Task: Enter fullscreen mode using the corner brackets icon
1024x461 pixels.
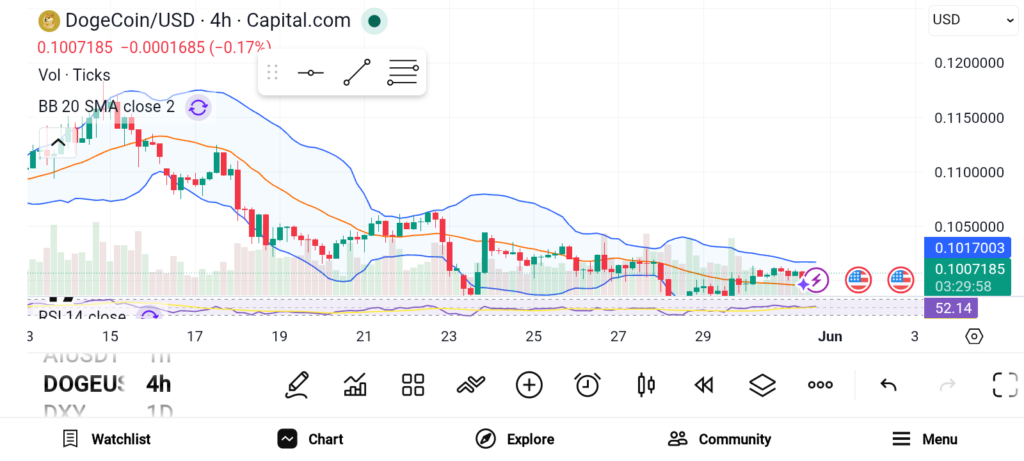Action: tap(1005, 385)
